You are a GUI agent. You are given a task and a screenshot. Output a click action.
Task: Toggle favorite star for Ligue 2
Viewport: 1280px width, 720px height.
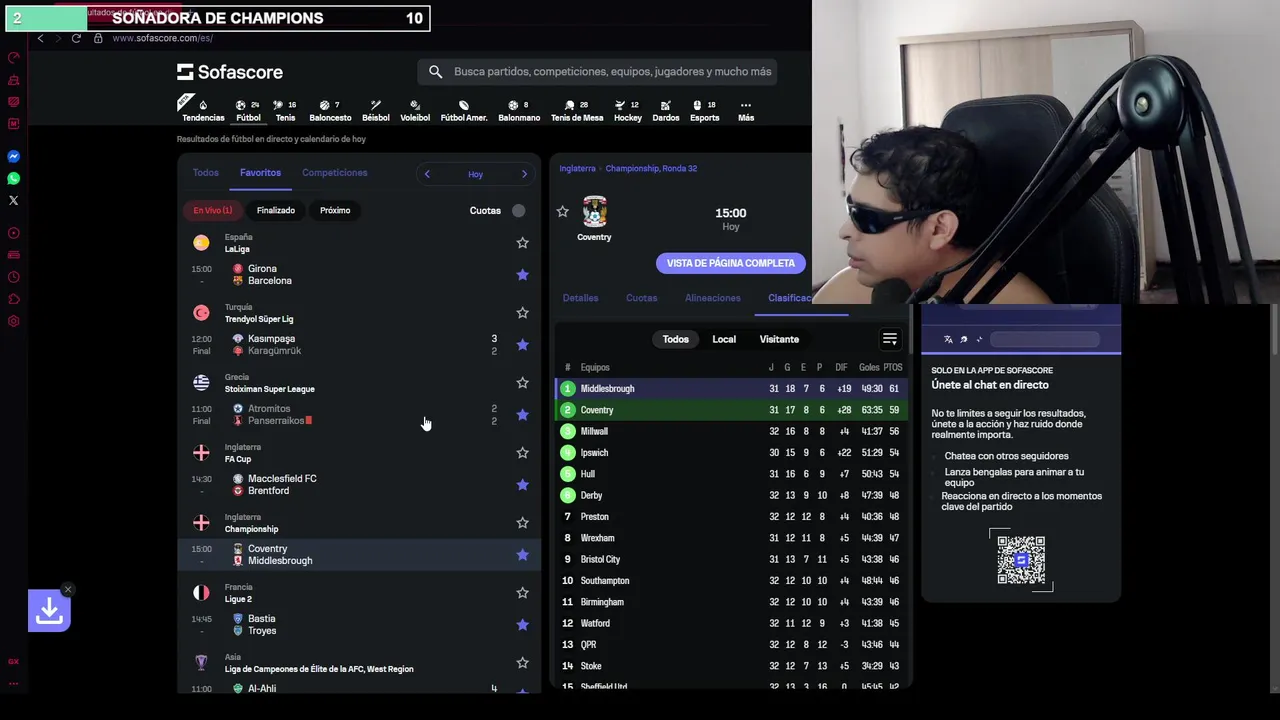[x=522, y=593]
